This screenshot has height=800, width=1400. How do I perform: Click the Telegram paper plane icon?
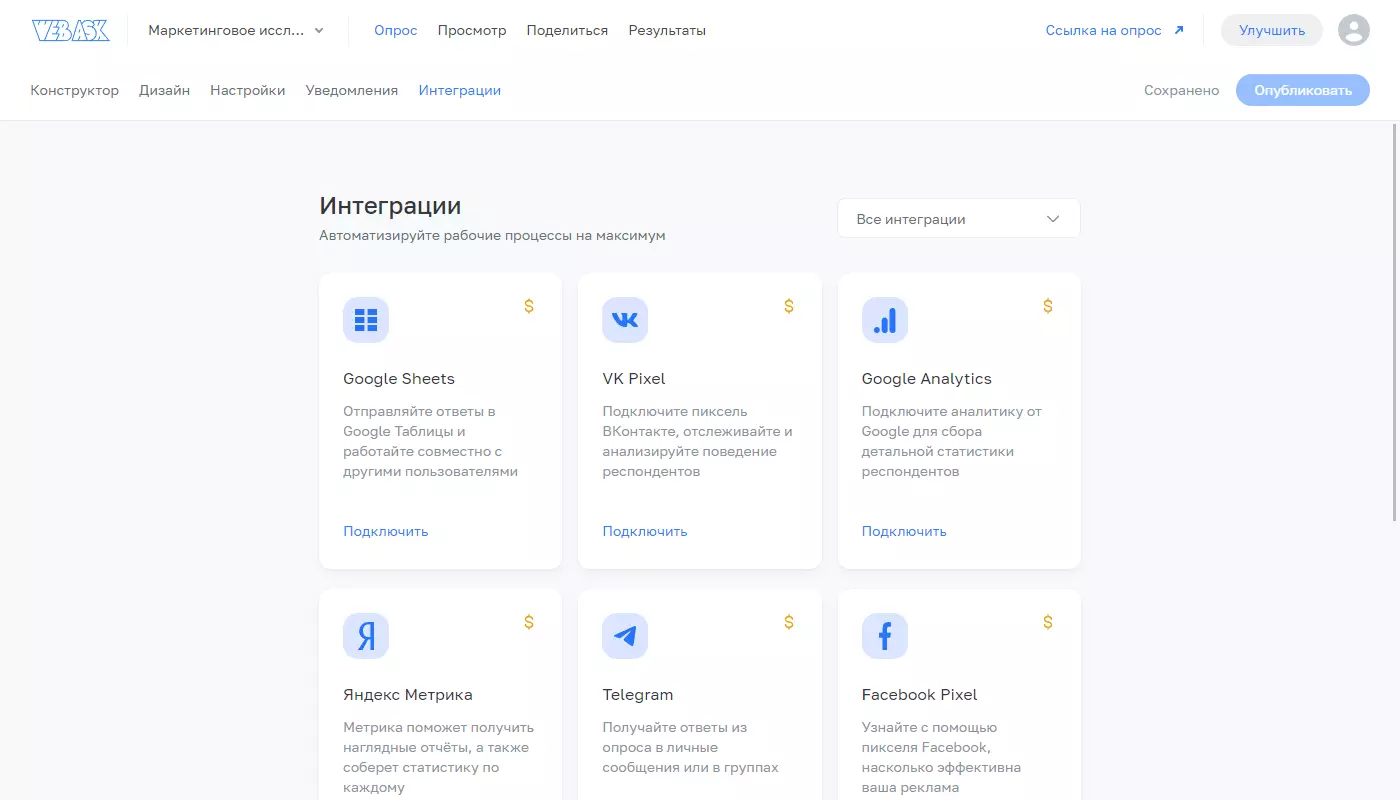pyautogui.click(x=625, y=636)
